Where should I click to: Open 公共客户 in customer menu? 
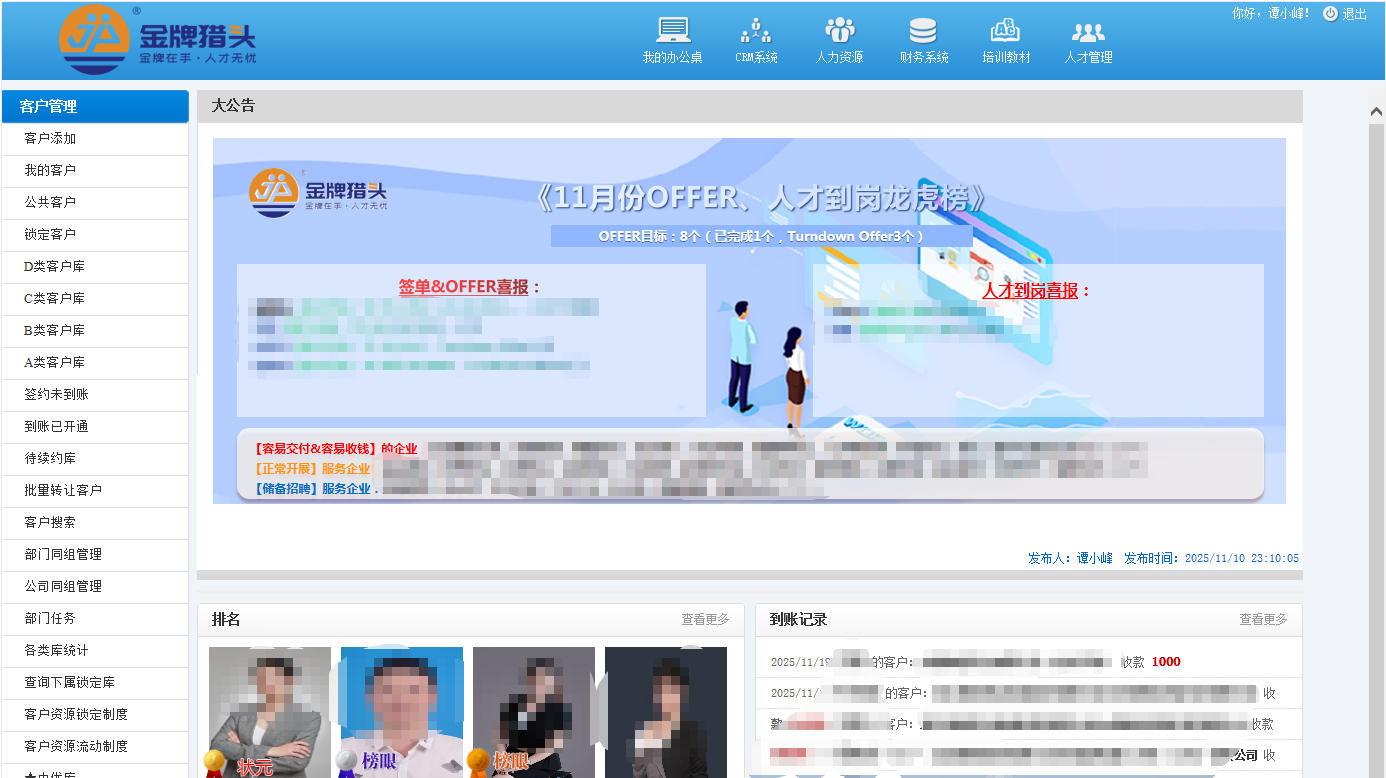click(x=50, y=203)
